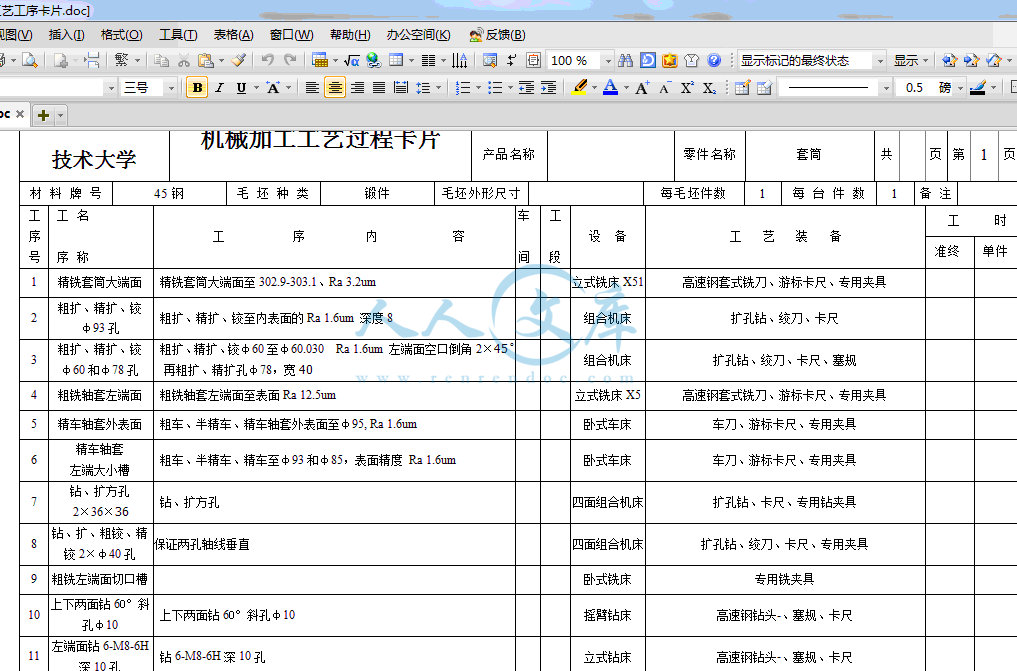This screenshot has height=671, width=1017.
Task: Click the Paste clipboard icon
Action: (206, 60)
